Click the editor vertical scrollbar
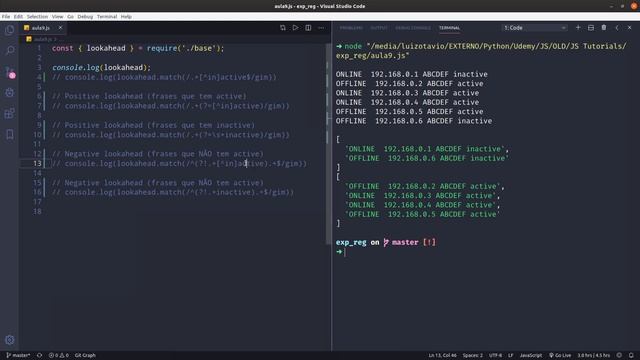This screenshot has height=360, width=640. (x=329, y=143)
